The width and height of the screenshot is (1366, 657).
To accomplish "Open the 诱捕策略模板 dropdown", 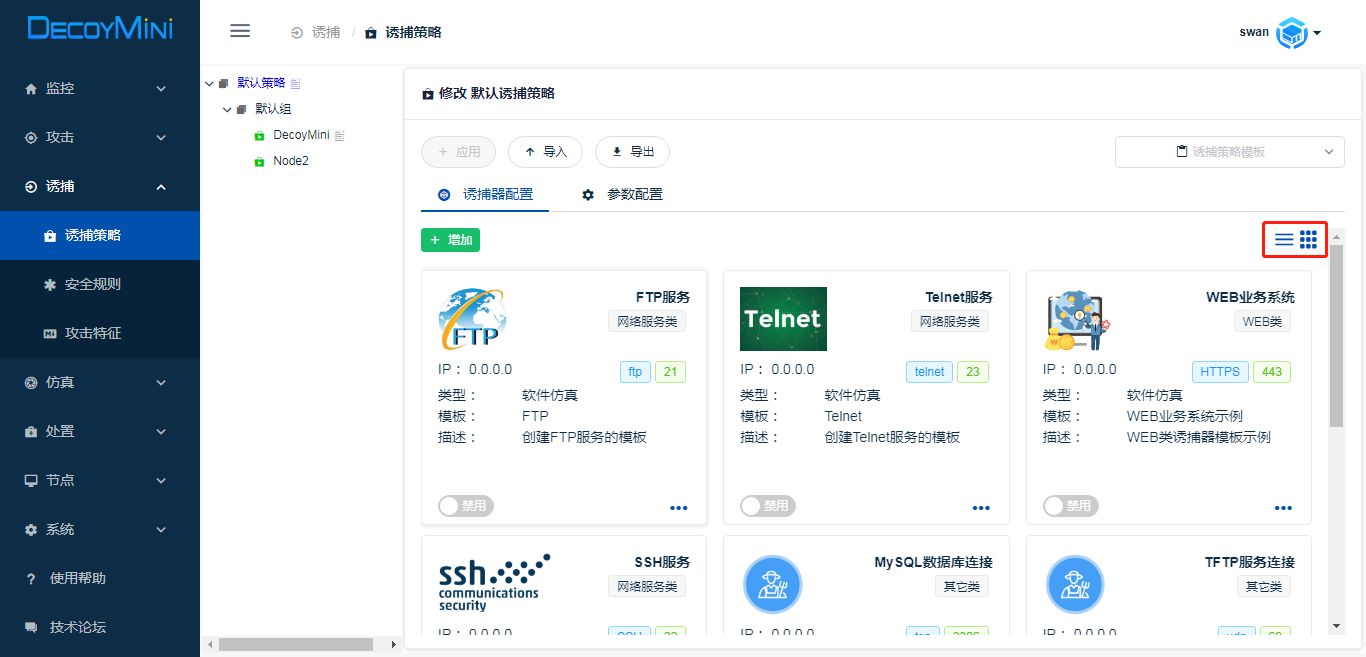I will [1229, 152].
